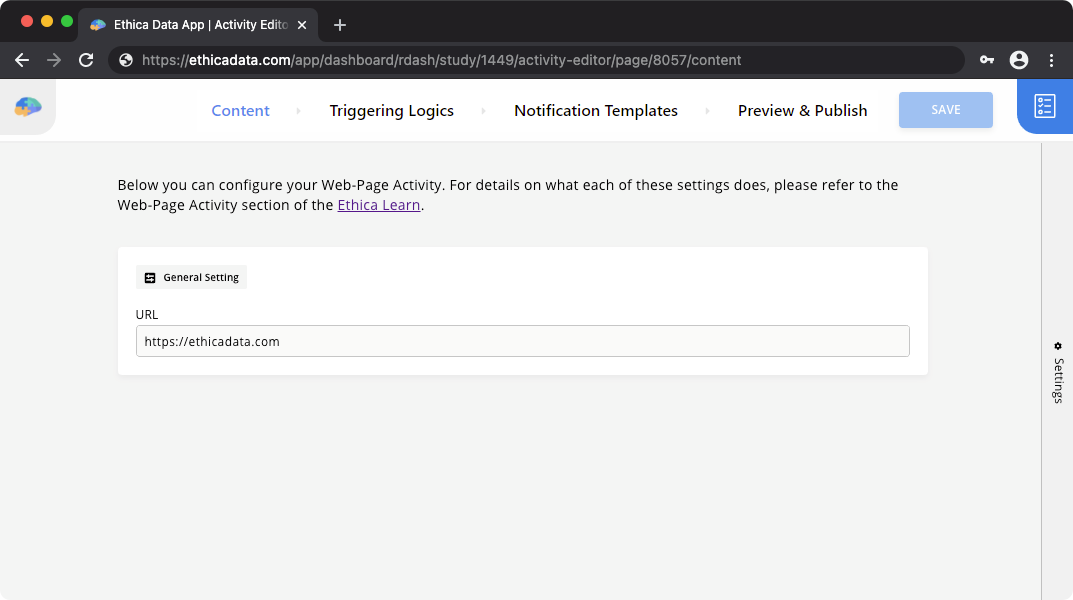The width and height of the screenshot is (1073, 600).
Task: Open the browser profile avatar
Action: [x=1019, y=60]
